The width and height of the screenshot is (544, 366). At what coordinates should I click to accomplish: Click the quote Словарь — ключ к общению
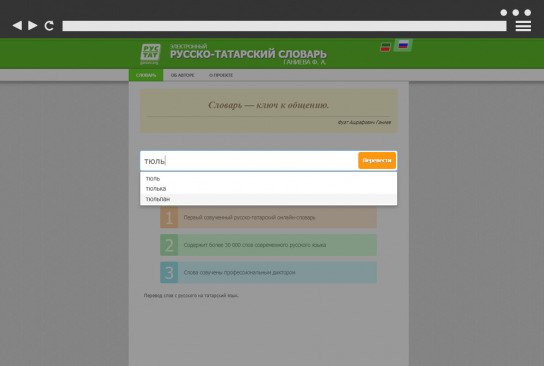tap(269, 105)
